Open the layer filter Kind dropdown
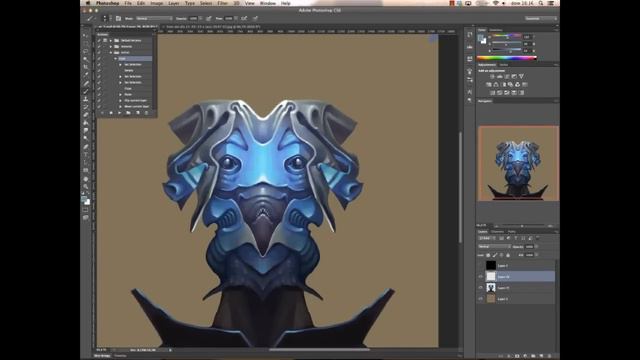 pos(486,238)
